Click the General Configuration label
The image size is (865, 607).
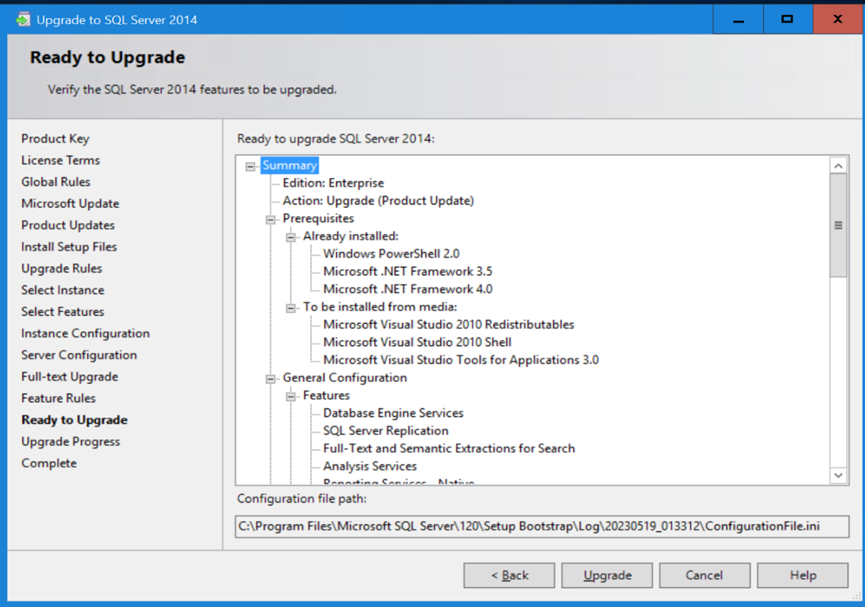[x=345, y=377]
